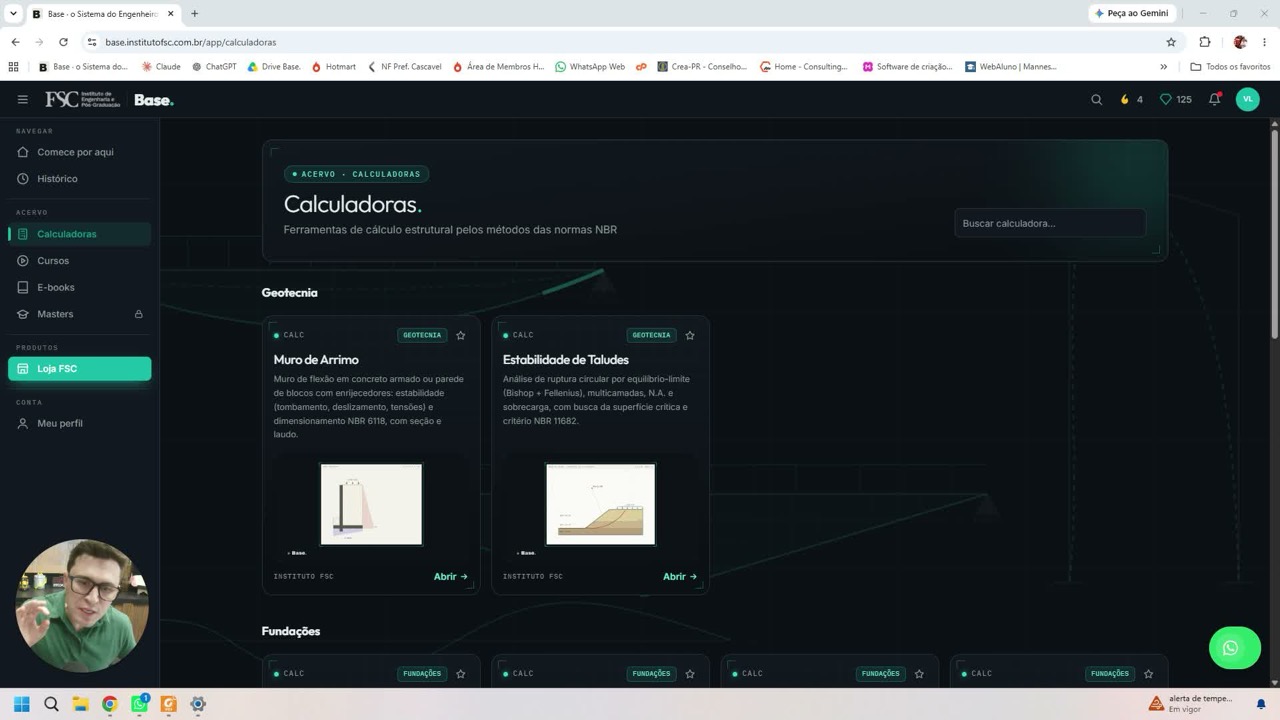Open WhatsApp from the taskbar

tap(139, 704)
